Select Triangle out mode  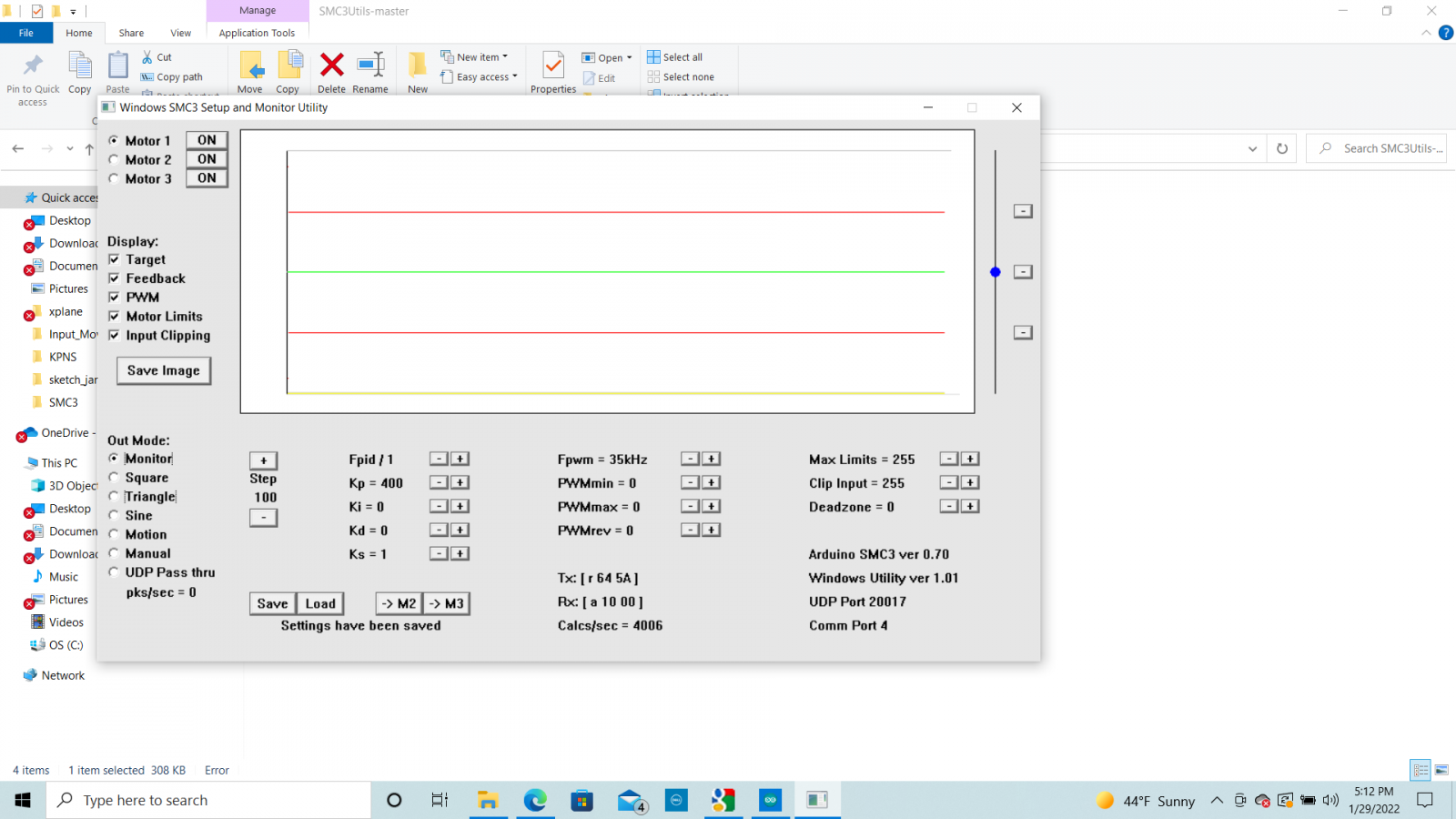114,497
